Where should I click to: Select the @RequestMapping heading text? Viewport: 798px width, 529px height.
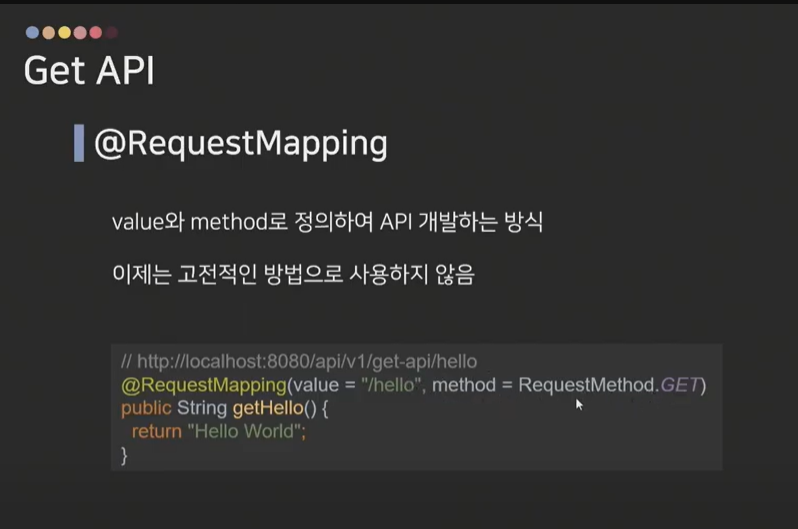(x=241, y=144)
